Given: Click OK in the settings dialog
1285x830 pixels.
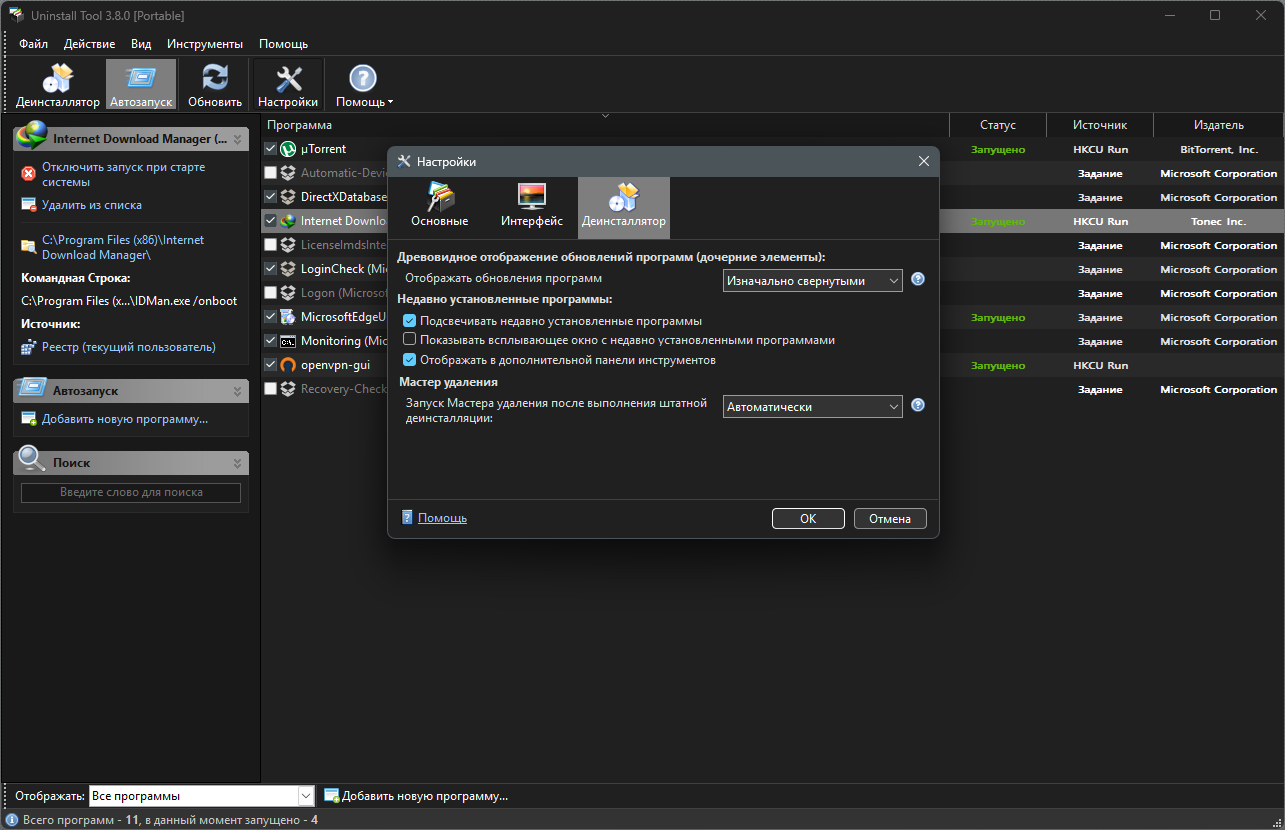Looking at the screenshot, I should (x=808, y=518).
